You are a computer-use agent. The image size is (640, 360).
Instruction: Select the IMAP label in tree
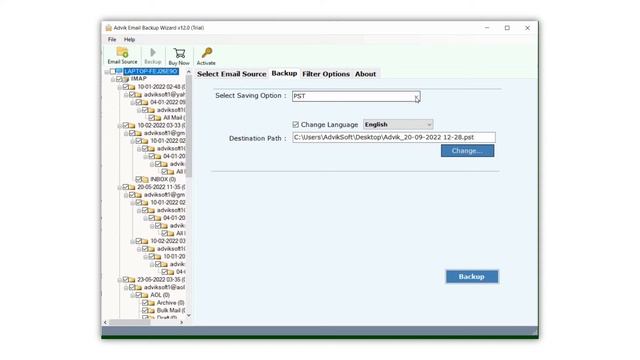point(139,79)
